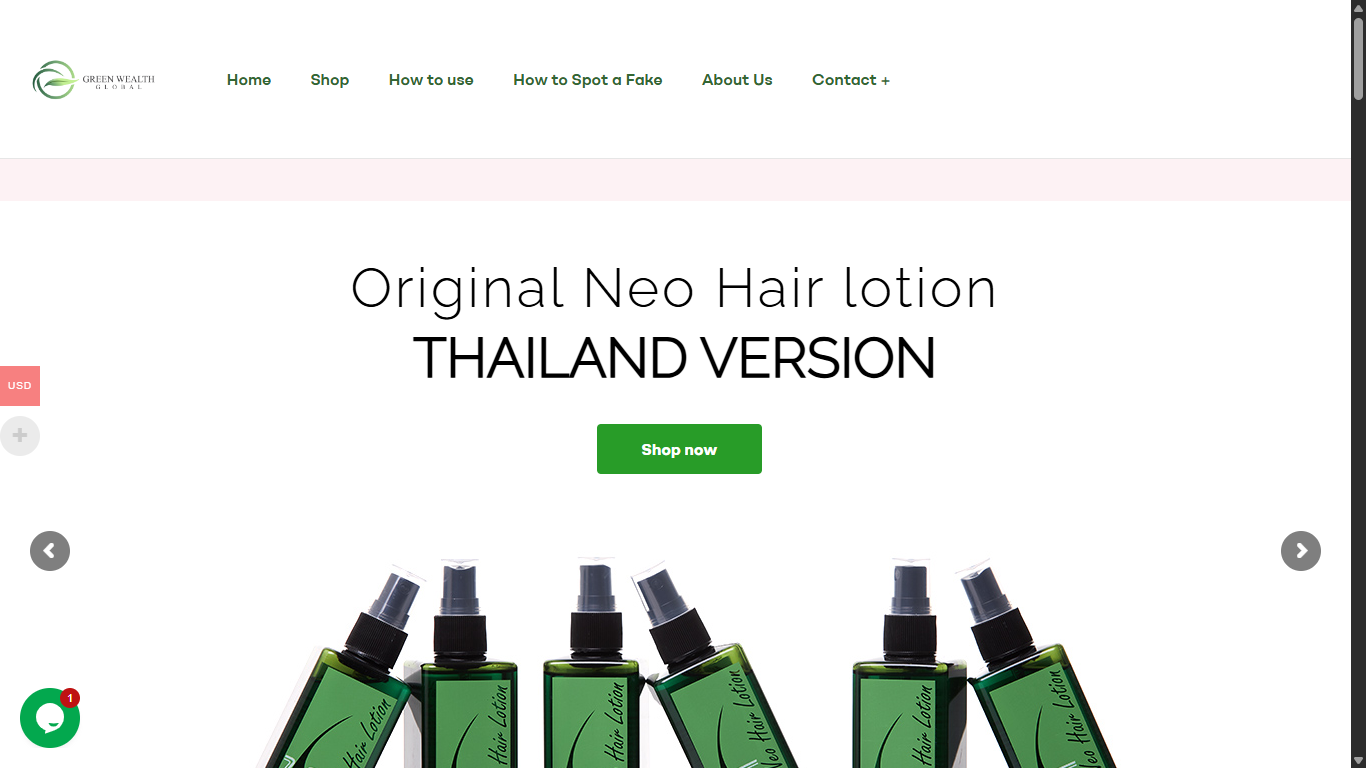
Task: Open the USD currency selector
Action: (20, 386)
